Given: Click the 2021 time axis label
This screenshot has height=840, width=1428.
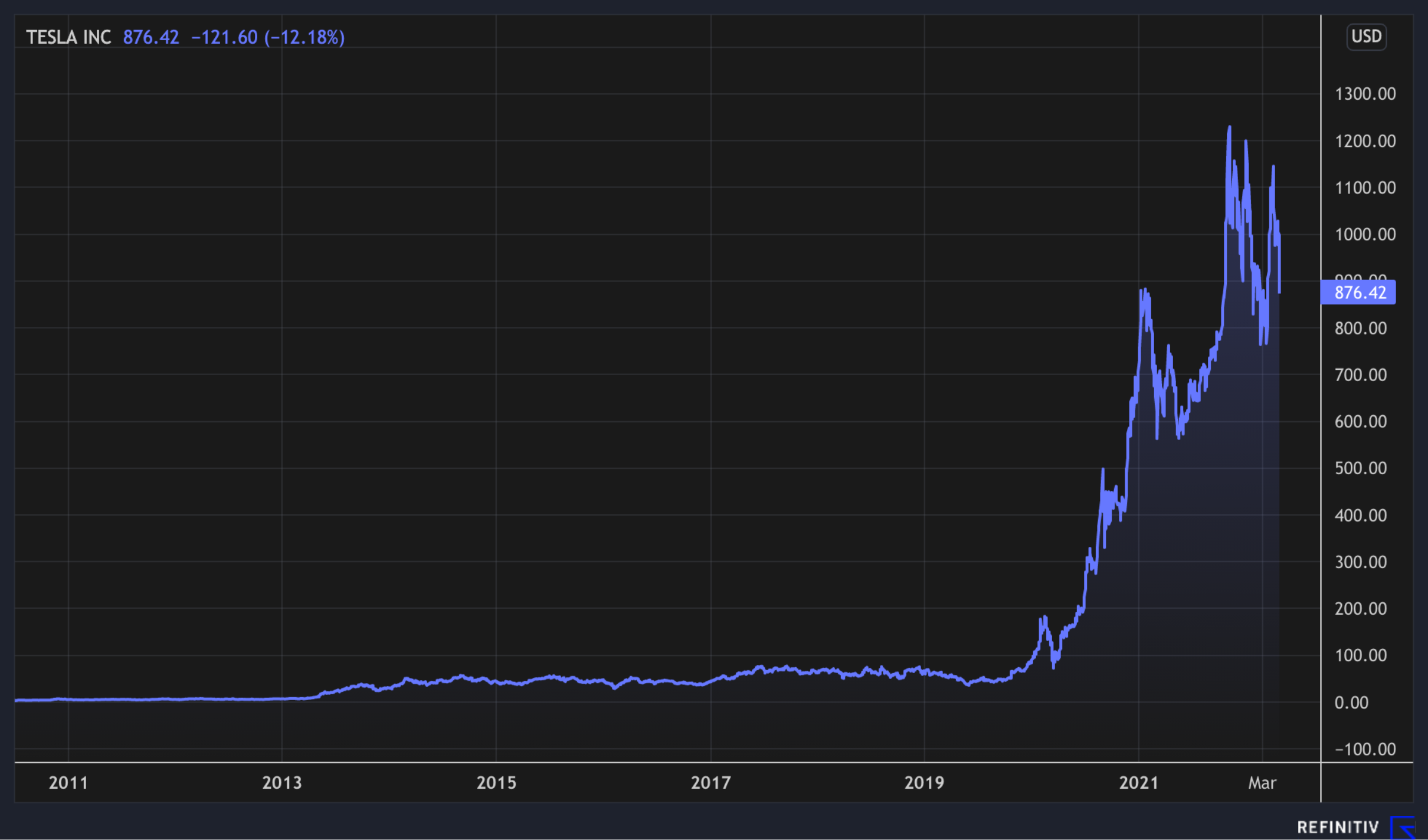Looking at the screenshot, I should tap(1139, 783).
